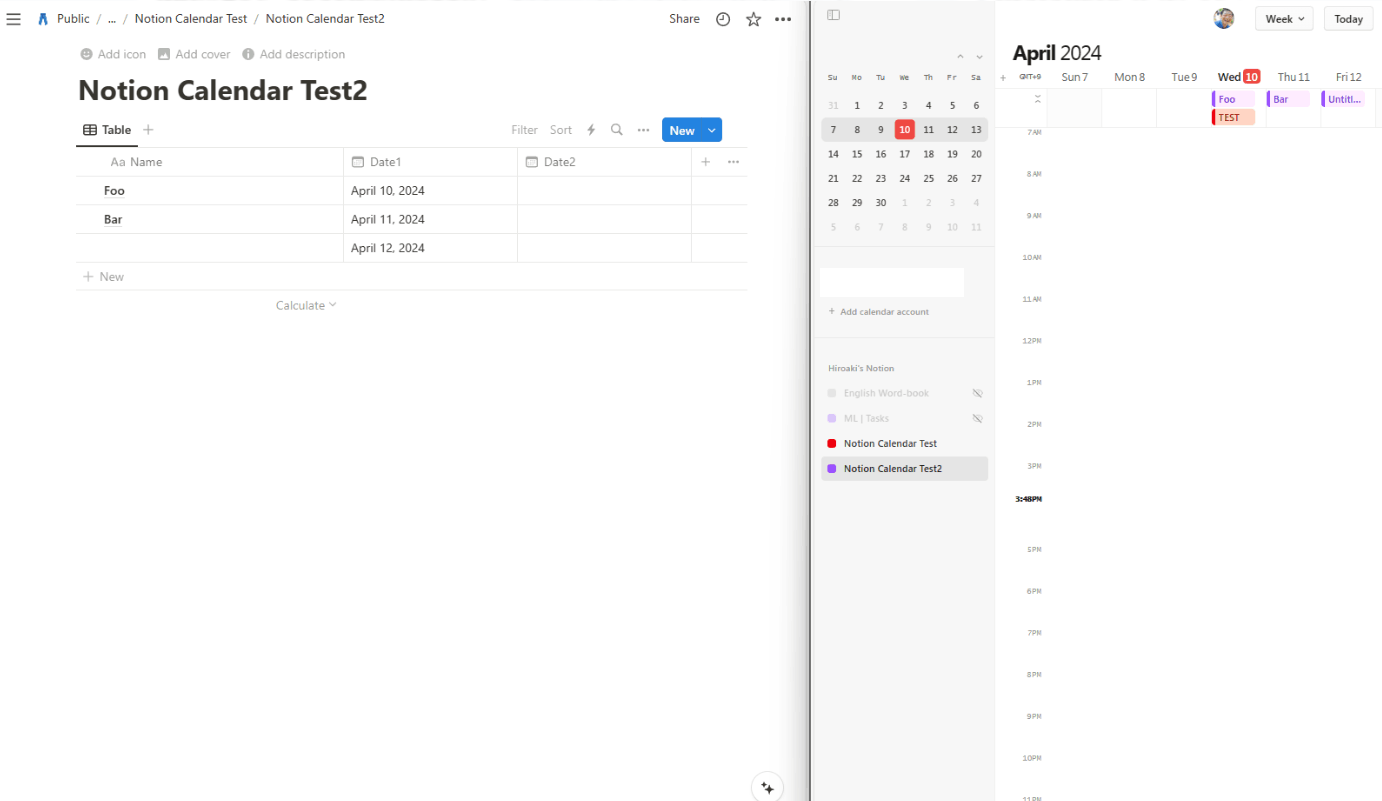This screenshot has height=801, width=1382.
Task: Click the Share button
Action: 684,19
